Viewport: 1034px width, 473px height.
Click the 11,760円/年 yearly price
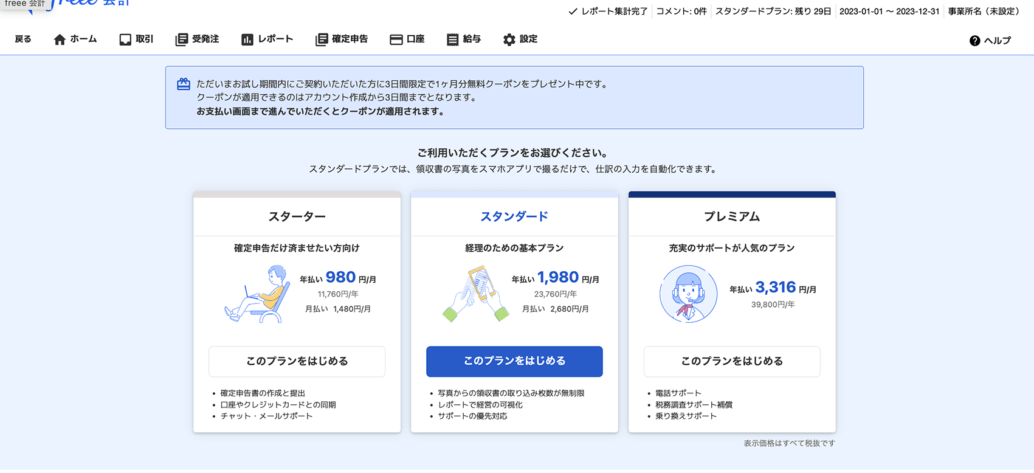[338, 294]
